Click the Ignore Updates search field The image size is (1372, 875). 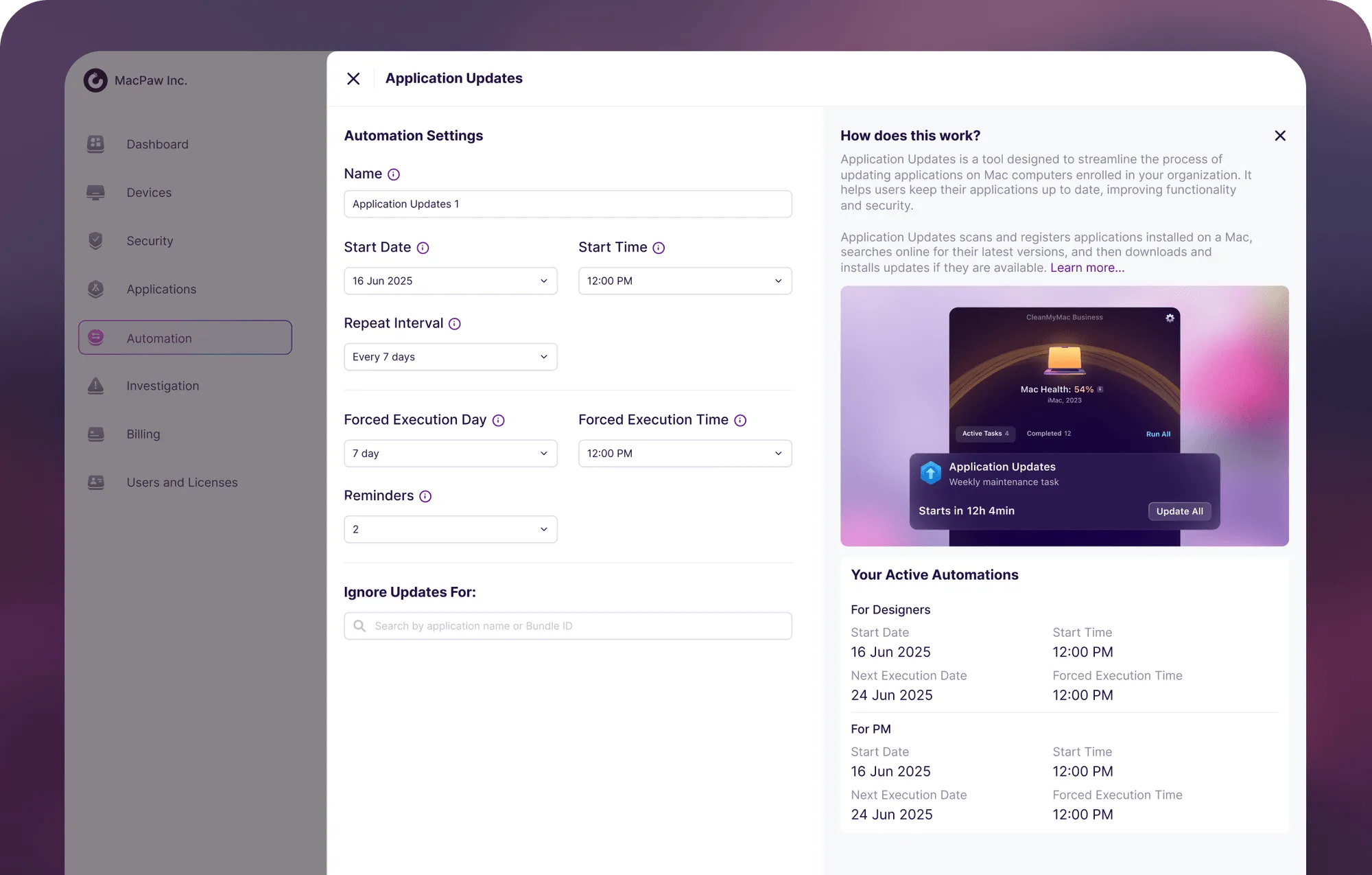(568, 626)
